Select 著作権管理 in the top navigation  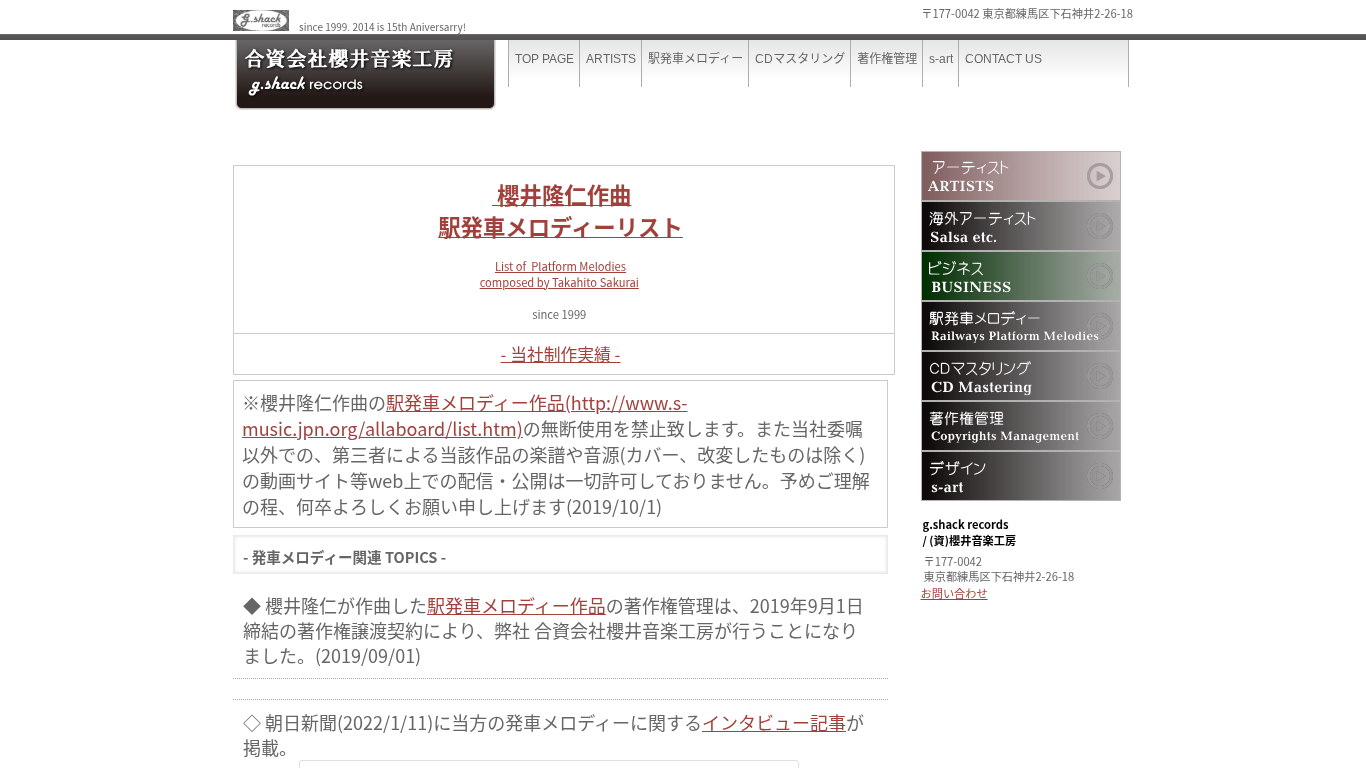click(887, 59)
